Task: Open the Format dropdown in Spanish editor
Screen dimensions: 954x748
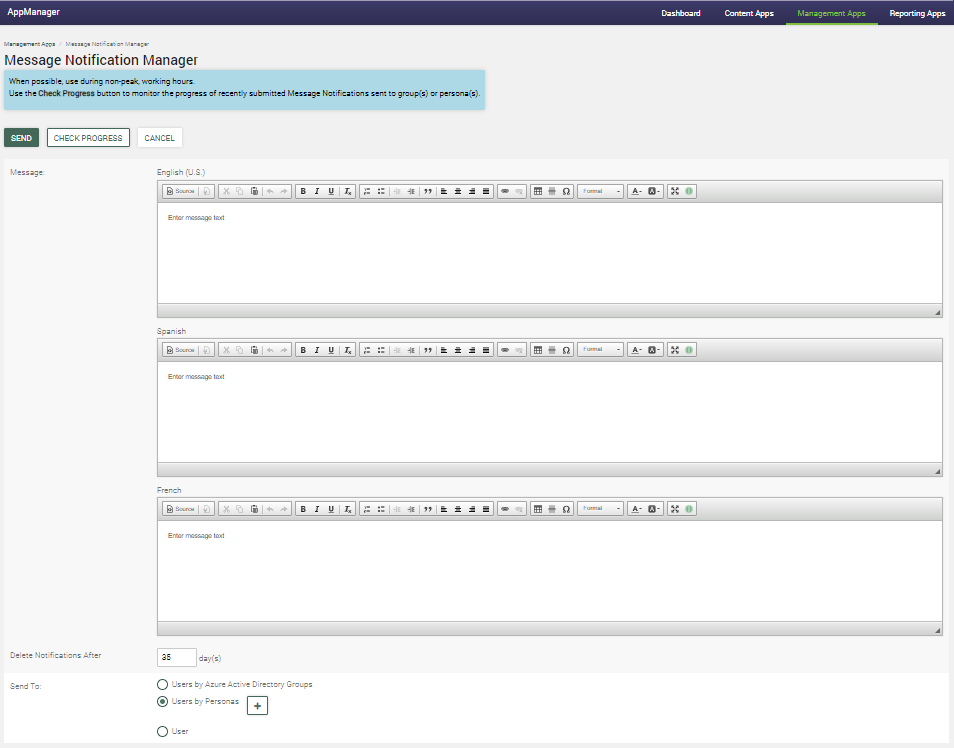Action: click(600, 350)
